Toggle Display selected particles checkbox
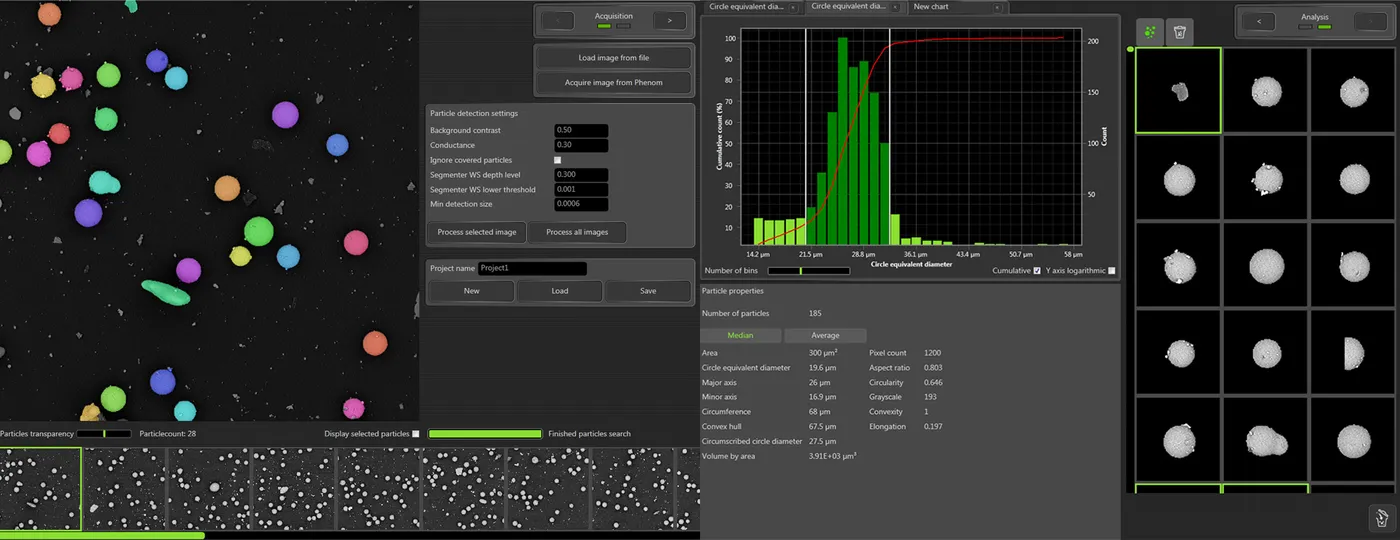Viewport: 1400px width, 540px height. point(416,434)
